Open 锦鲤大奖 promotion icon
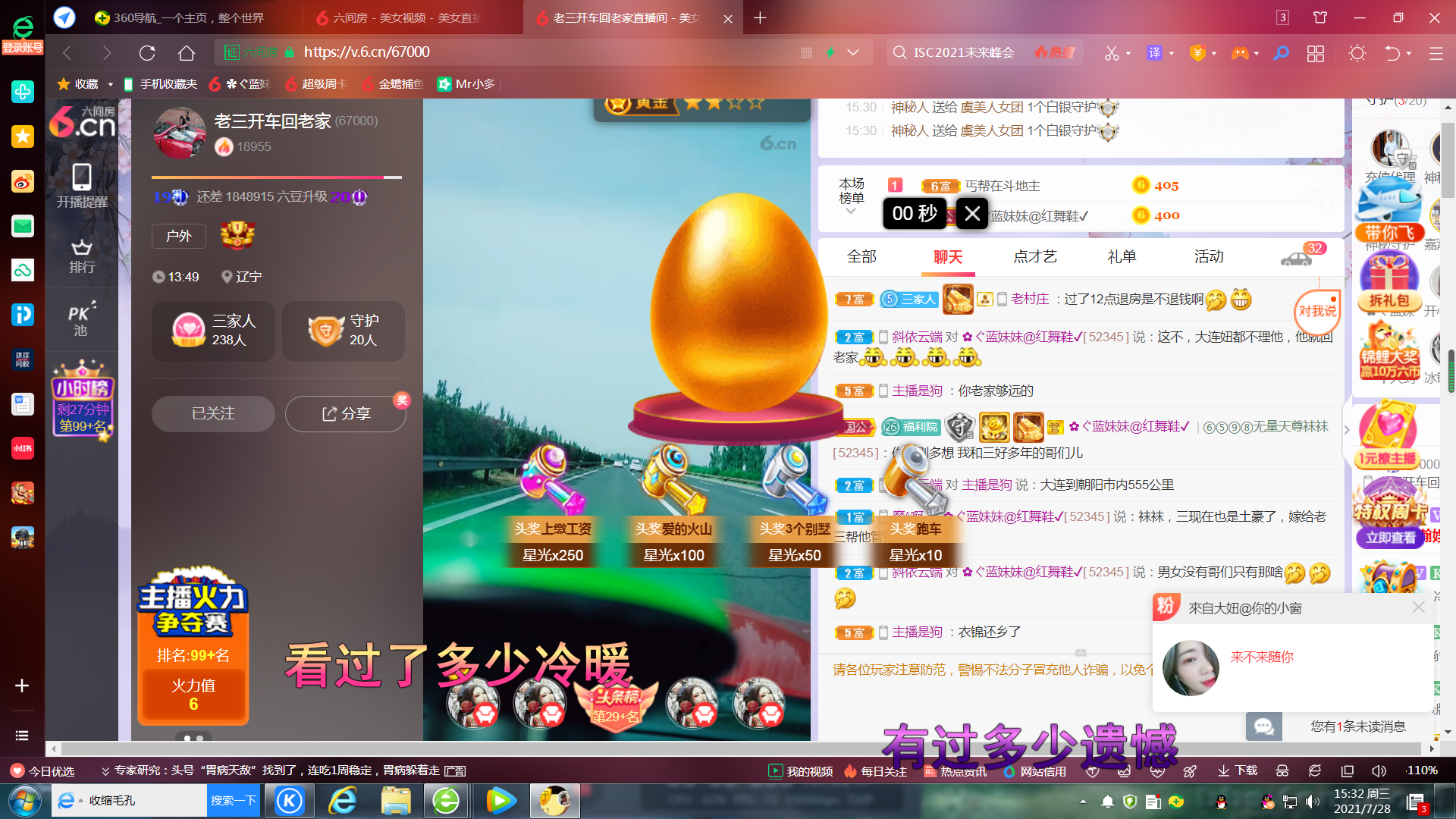 click(x=1389, y=351)
